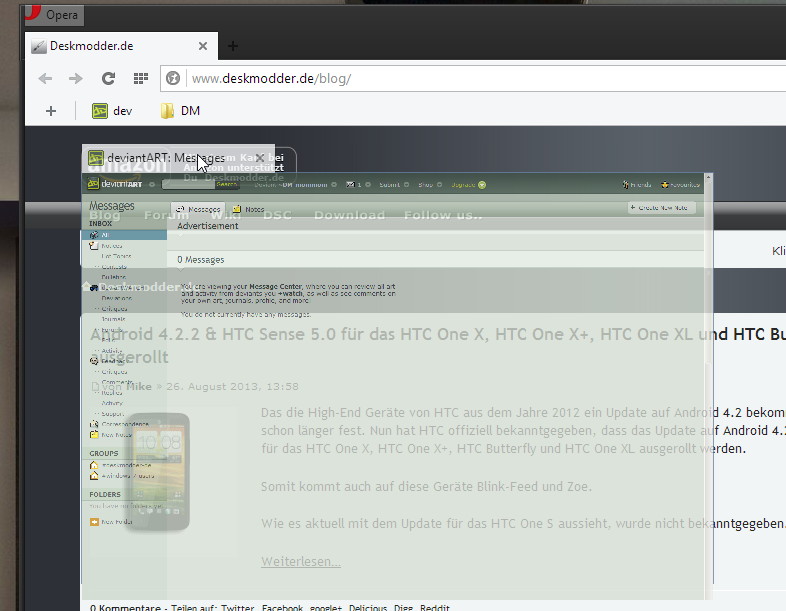786x611 pixels.
Task: Go back to the previous page
Action: [x=45, y=78]
